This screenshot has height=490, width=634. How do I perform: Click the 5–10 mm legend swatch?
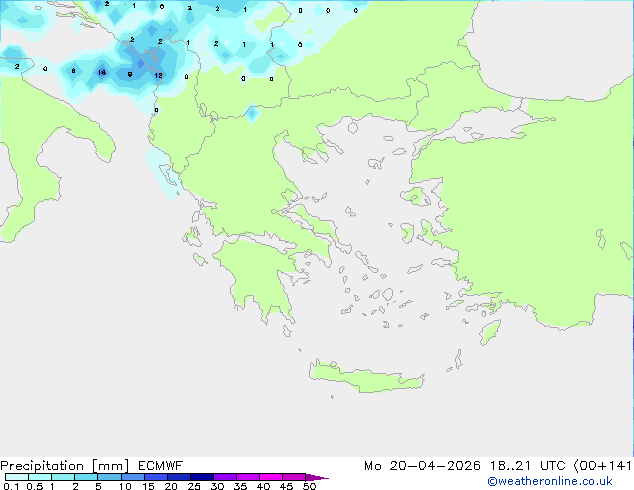(109, 477)
